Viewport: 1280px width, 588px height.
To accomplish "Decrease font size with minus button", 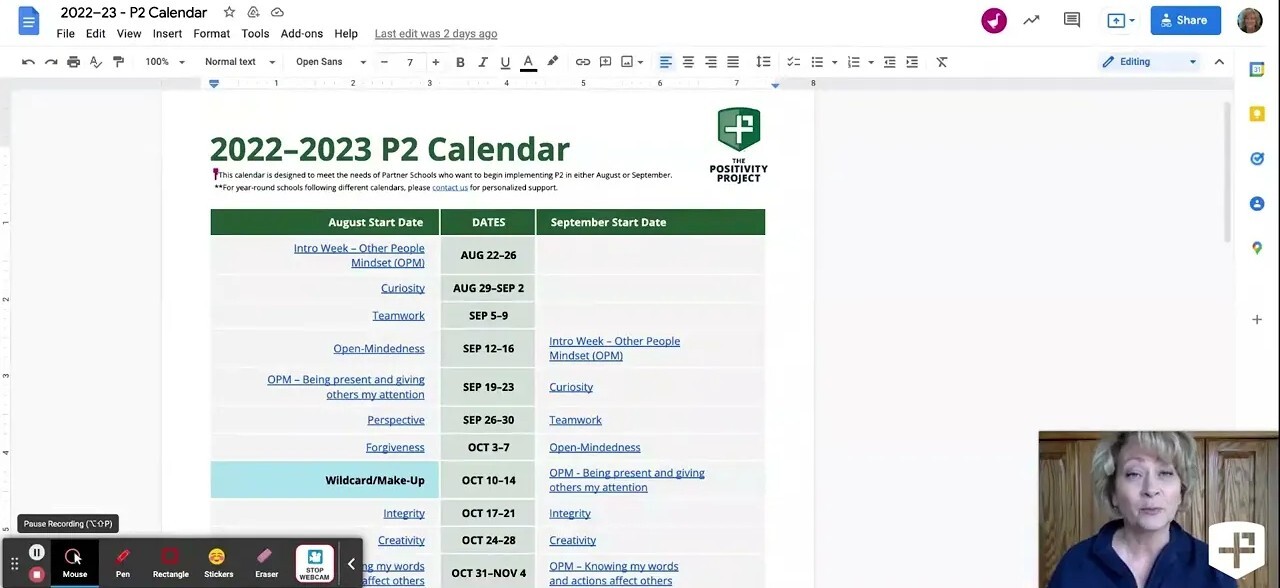I will pos(384,62).
